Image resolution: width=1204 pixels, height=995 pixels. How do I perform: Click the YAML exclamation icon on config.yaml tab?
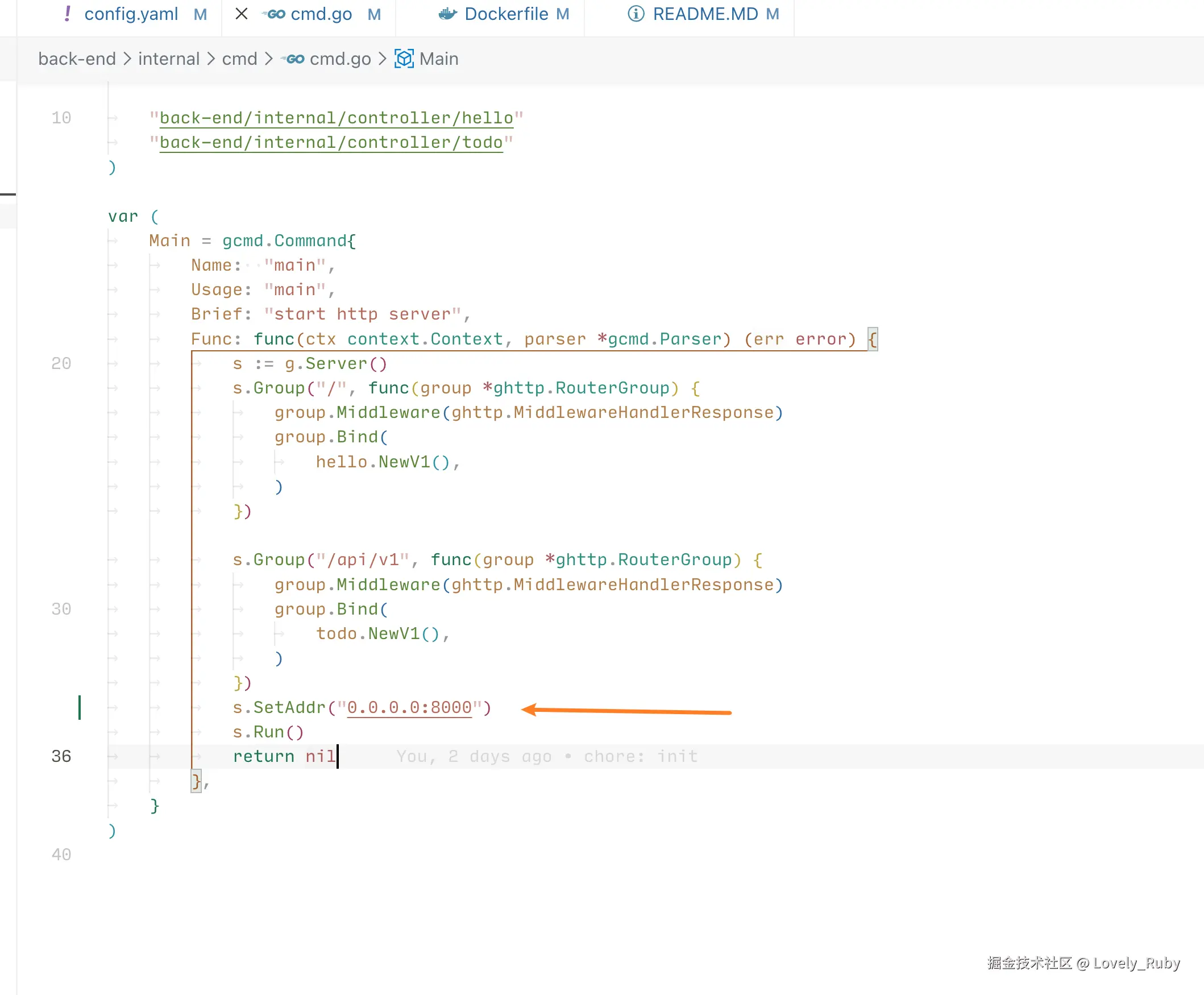(x=68, y=14)
